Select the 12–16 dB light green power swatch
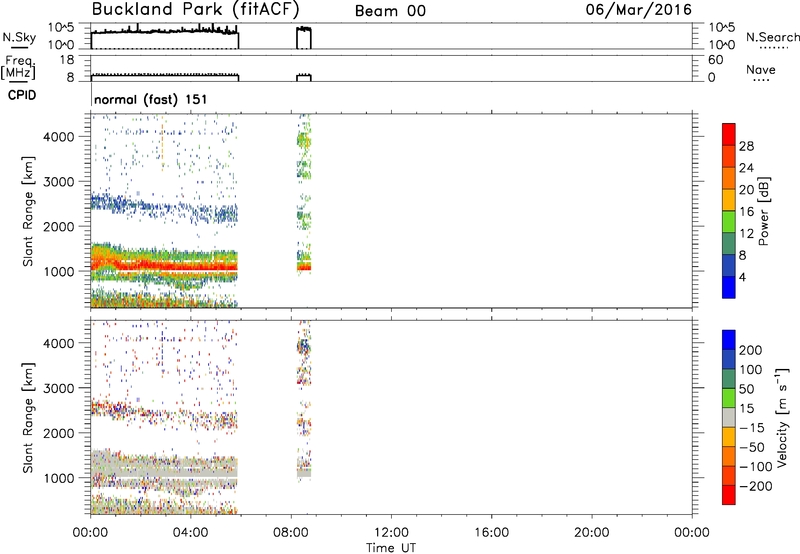The height and width of the screenshot is (554, 800). pos(729,221)
